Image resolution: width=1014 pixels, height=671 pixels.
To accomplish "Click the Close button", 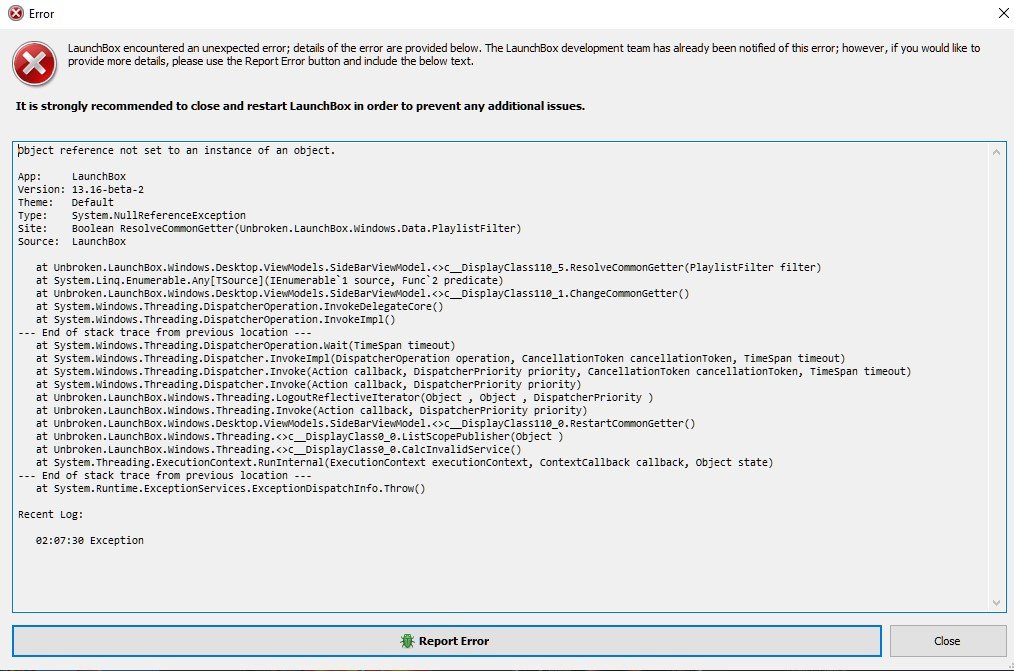I will click(x=947, y=641).
